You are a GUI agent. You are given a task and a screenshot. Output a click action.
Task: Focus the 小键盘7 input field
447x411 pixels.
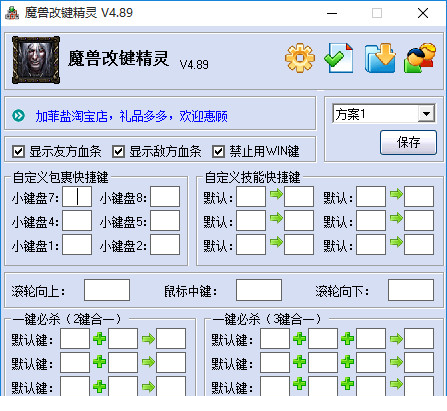[77, 197]
